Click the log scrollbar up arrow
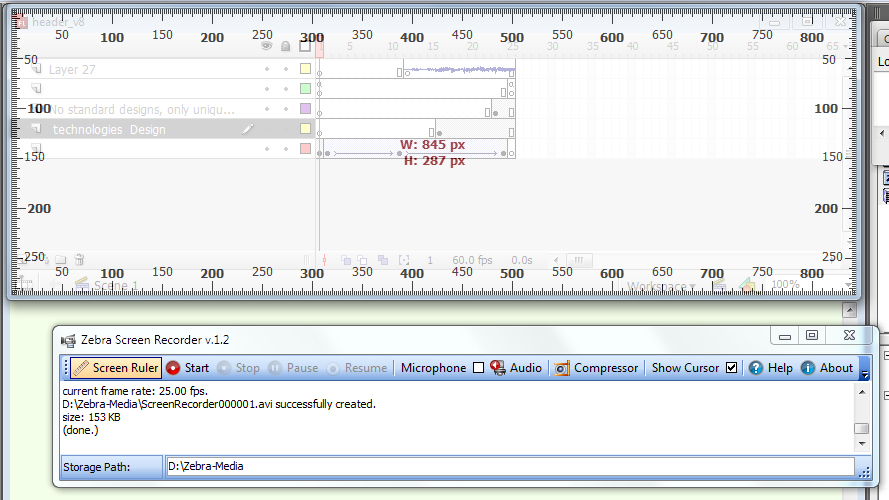Screen dimensions: 889x500 click(862, 392)
